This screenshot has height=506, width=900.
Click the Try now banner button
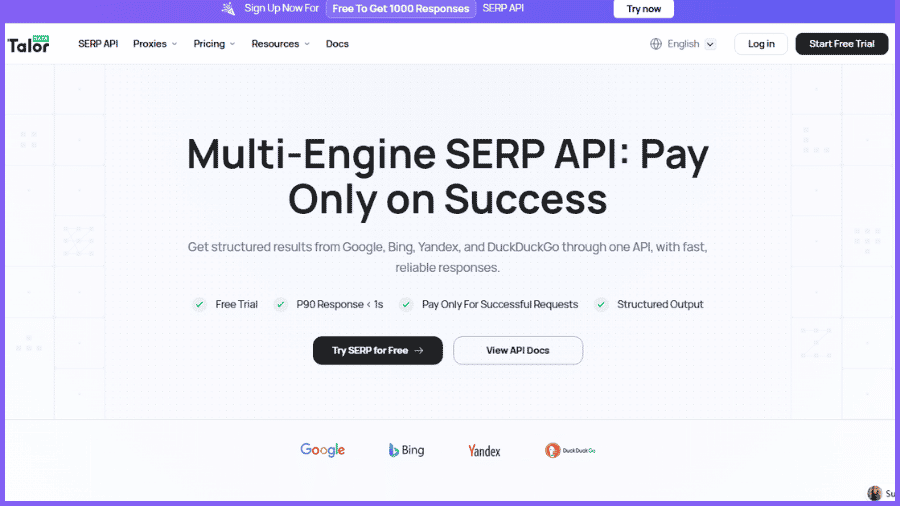point(643,9)
